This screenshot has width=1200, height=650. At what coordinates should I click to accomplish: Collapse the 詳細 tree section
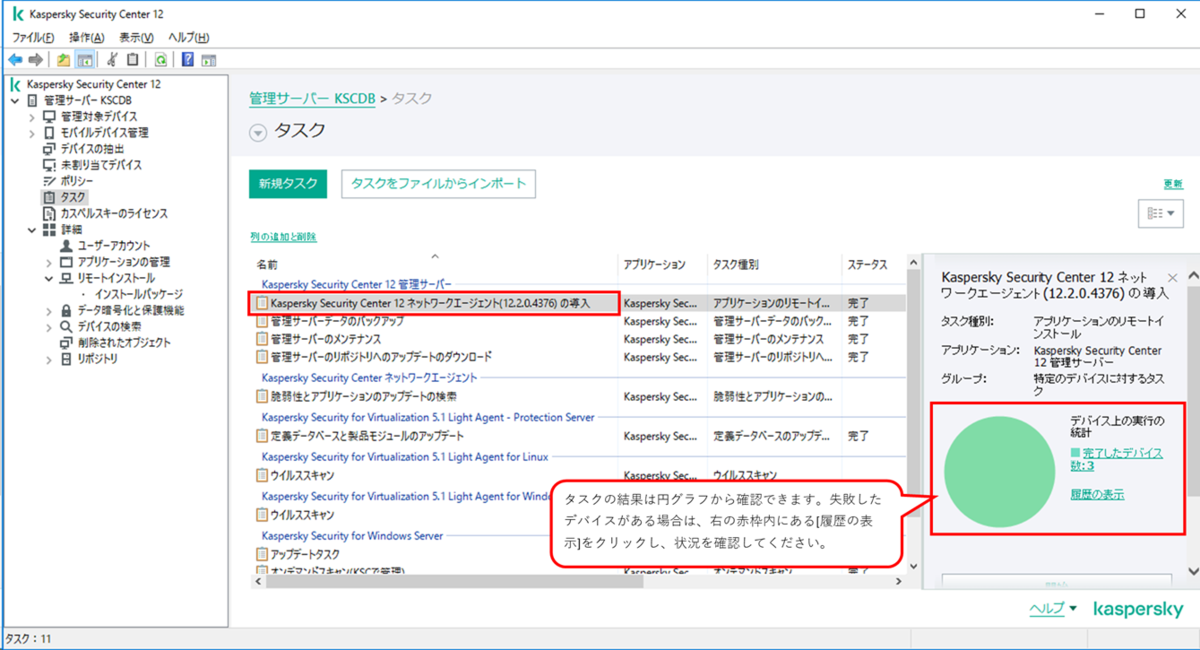[32, 228]
